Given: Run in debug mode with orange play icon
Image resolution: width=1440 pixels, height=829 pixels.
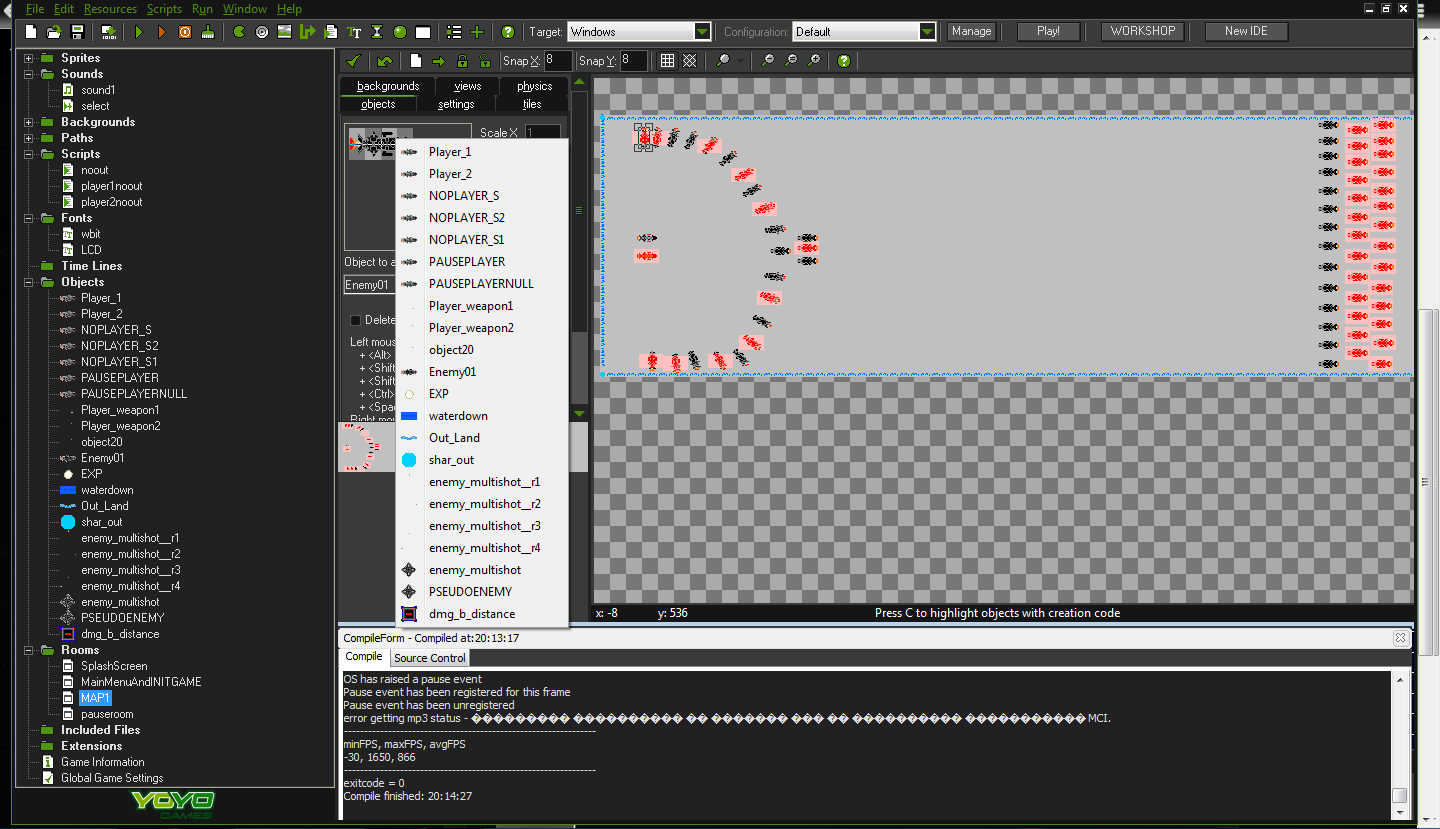Looking at the screenshot, I should click(x=162, y=32).
